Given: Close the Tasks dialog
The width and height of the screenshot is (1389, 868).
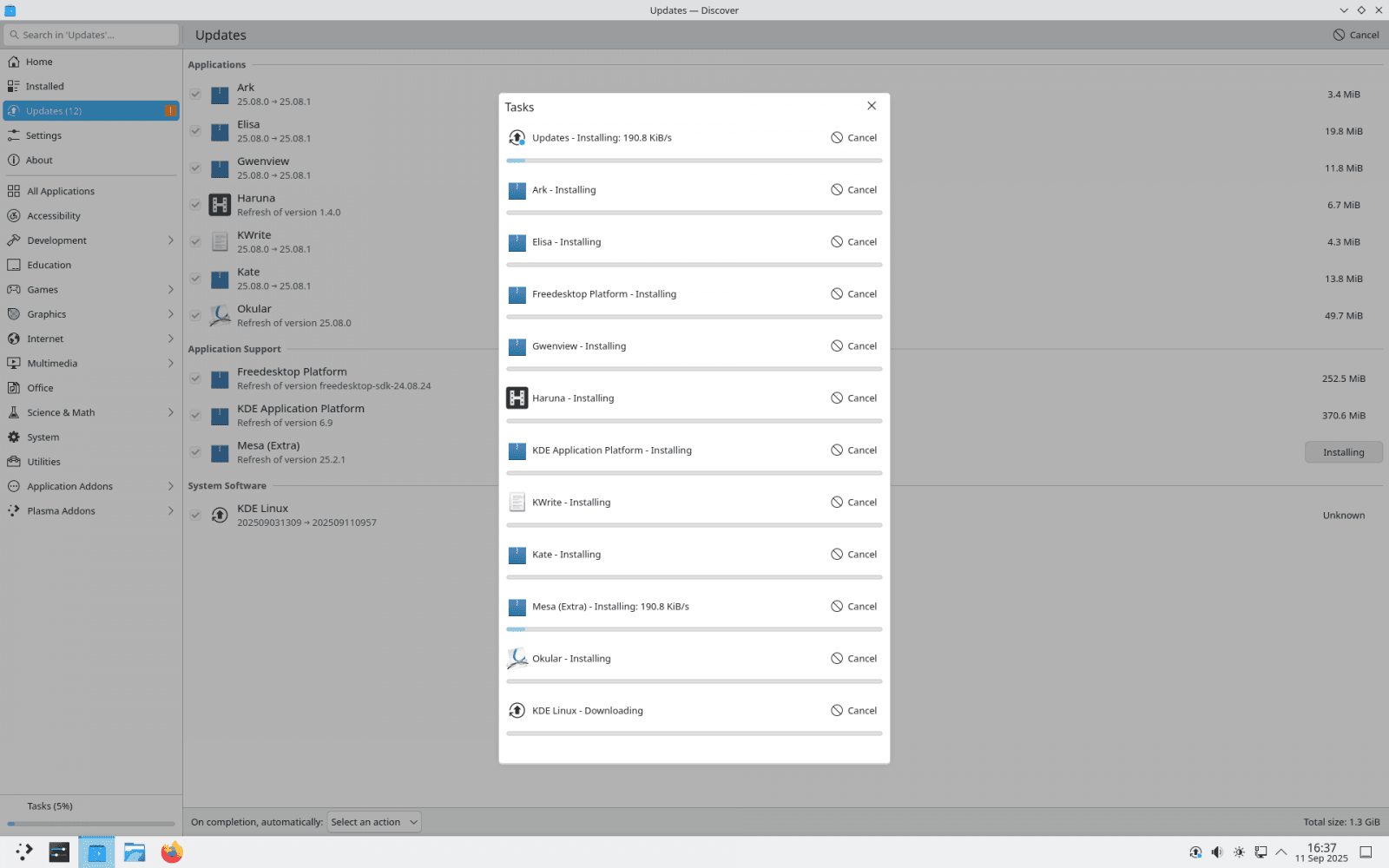Looking at the screenshot, I should coord(872,106).
